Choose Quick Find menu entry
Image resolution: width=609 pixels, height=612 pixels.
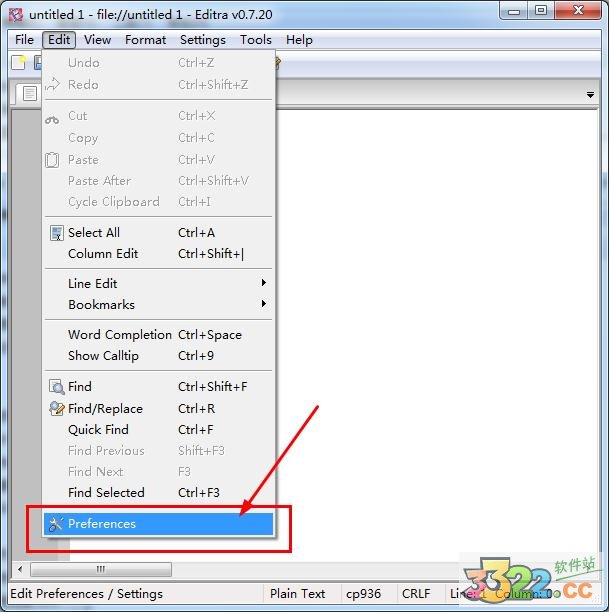click(x=158, y=430)
